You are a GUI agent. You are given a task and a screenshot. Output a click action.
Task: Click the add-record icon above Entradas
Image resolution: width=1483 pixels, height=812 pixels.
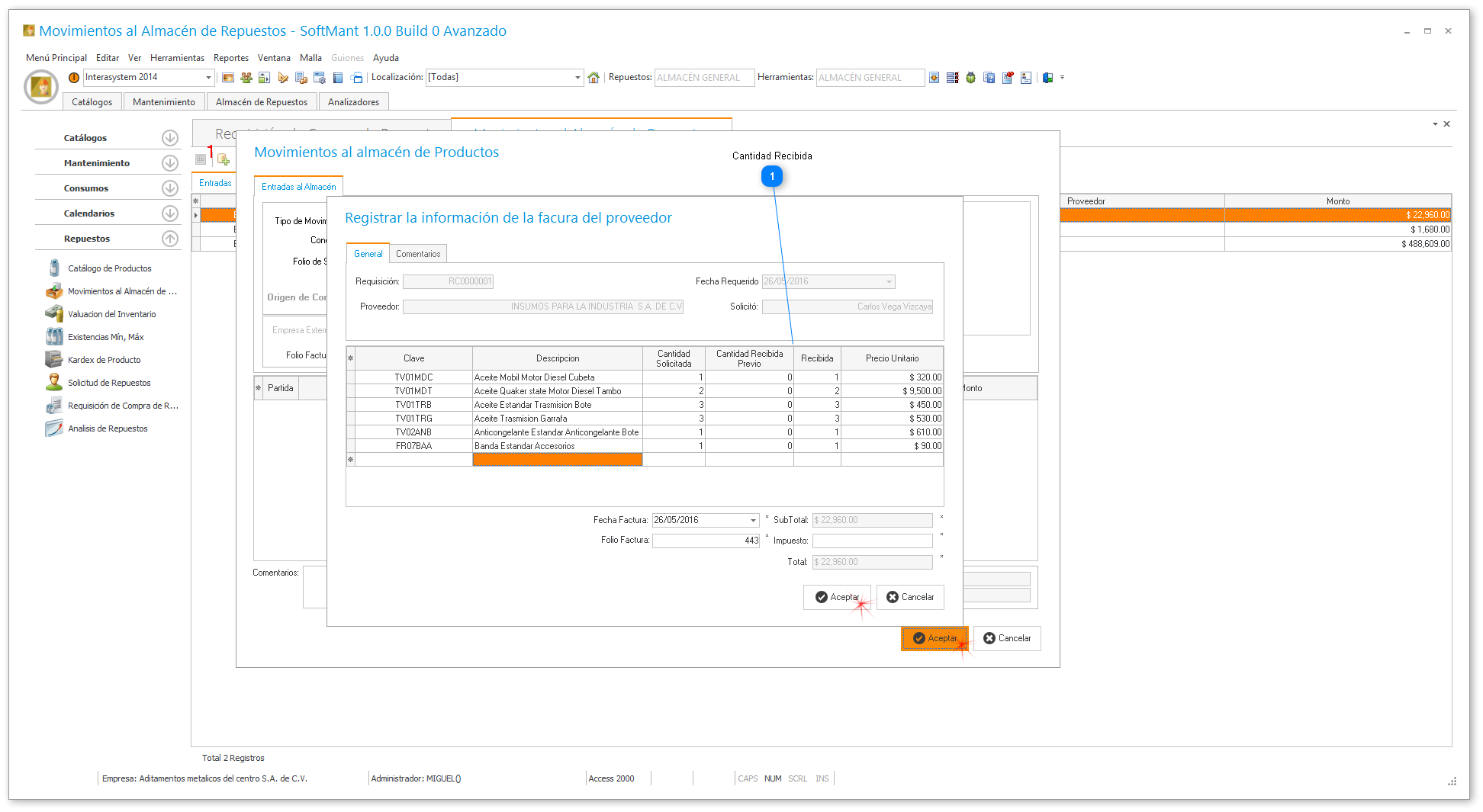223,159
